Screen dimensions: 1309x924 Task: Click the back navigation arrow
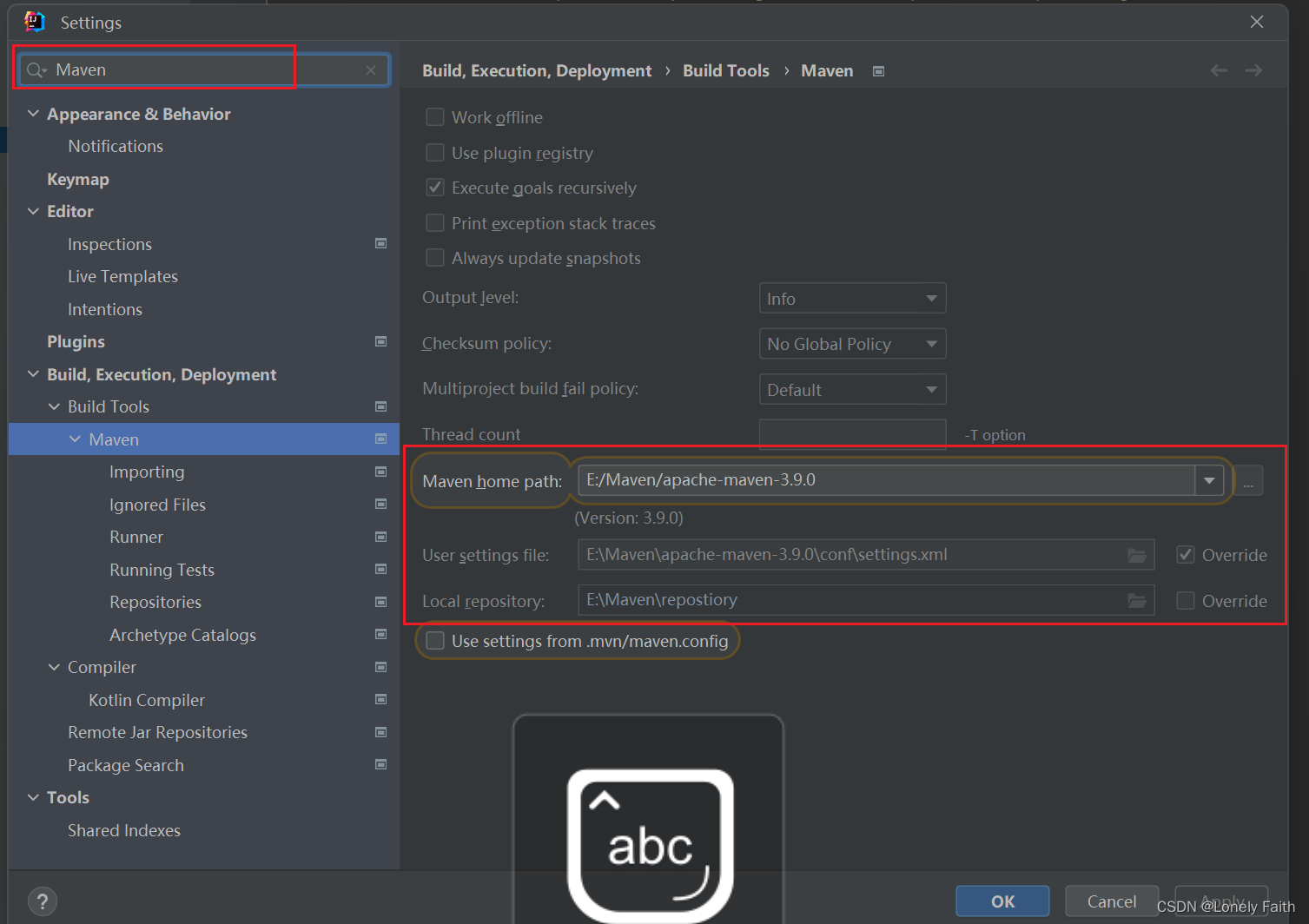pyautogui.click(x=1219, y=70)
